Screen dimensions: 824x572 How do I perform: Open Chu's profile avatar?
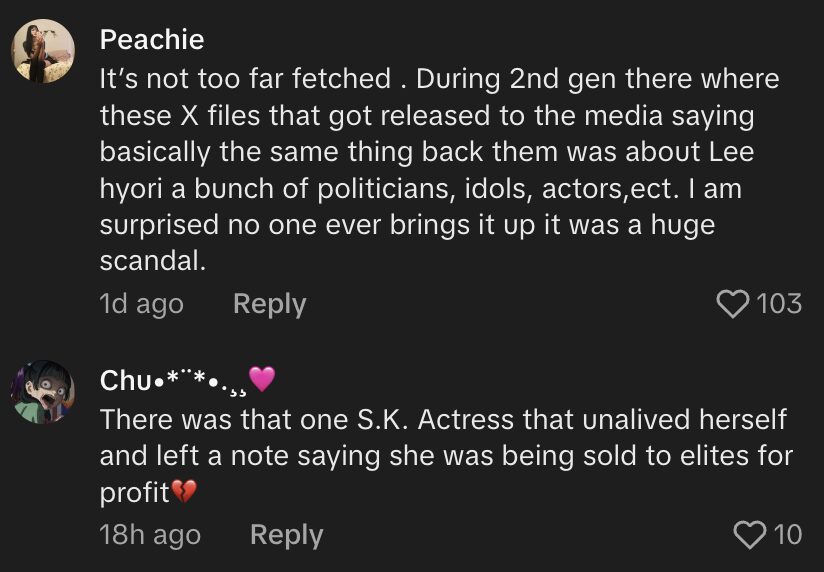tap(43, 392)
